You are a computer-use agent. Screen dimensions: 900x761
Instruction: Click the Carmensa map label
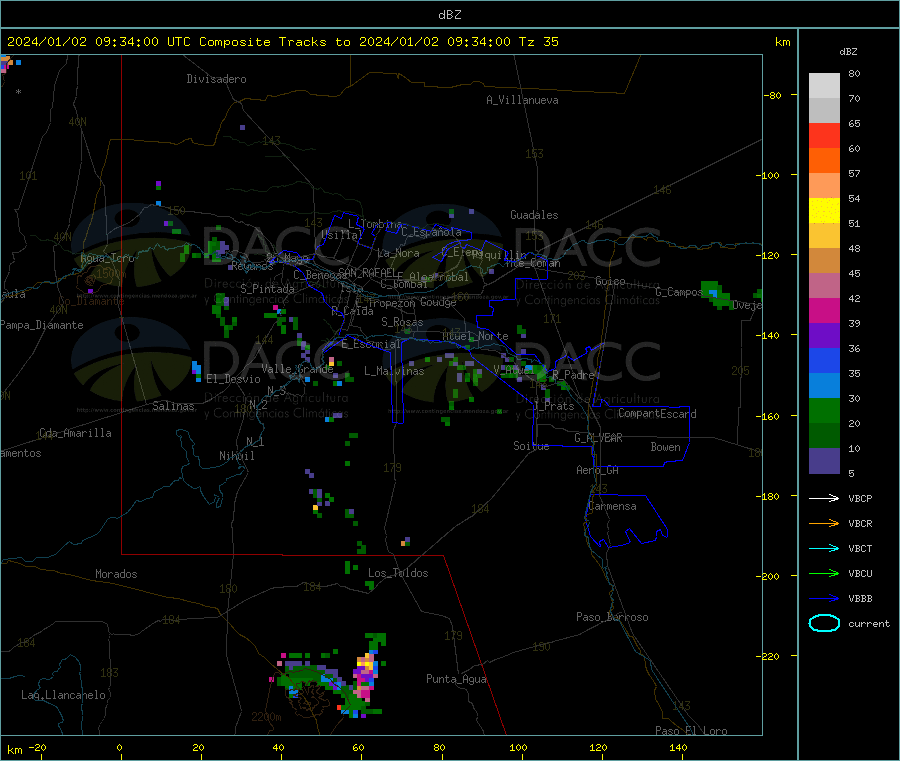pos(612,506)
